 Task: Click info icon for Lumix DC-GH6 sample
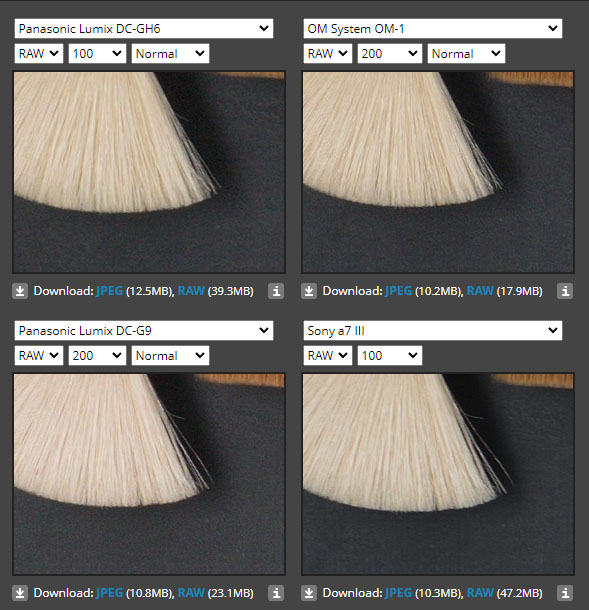click(276, 291)
